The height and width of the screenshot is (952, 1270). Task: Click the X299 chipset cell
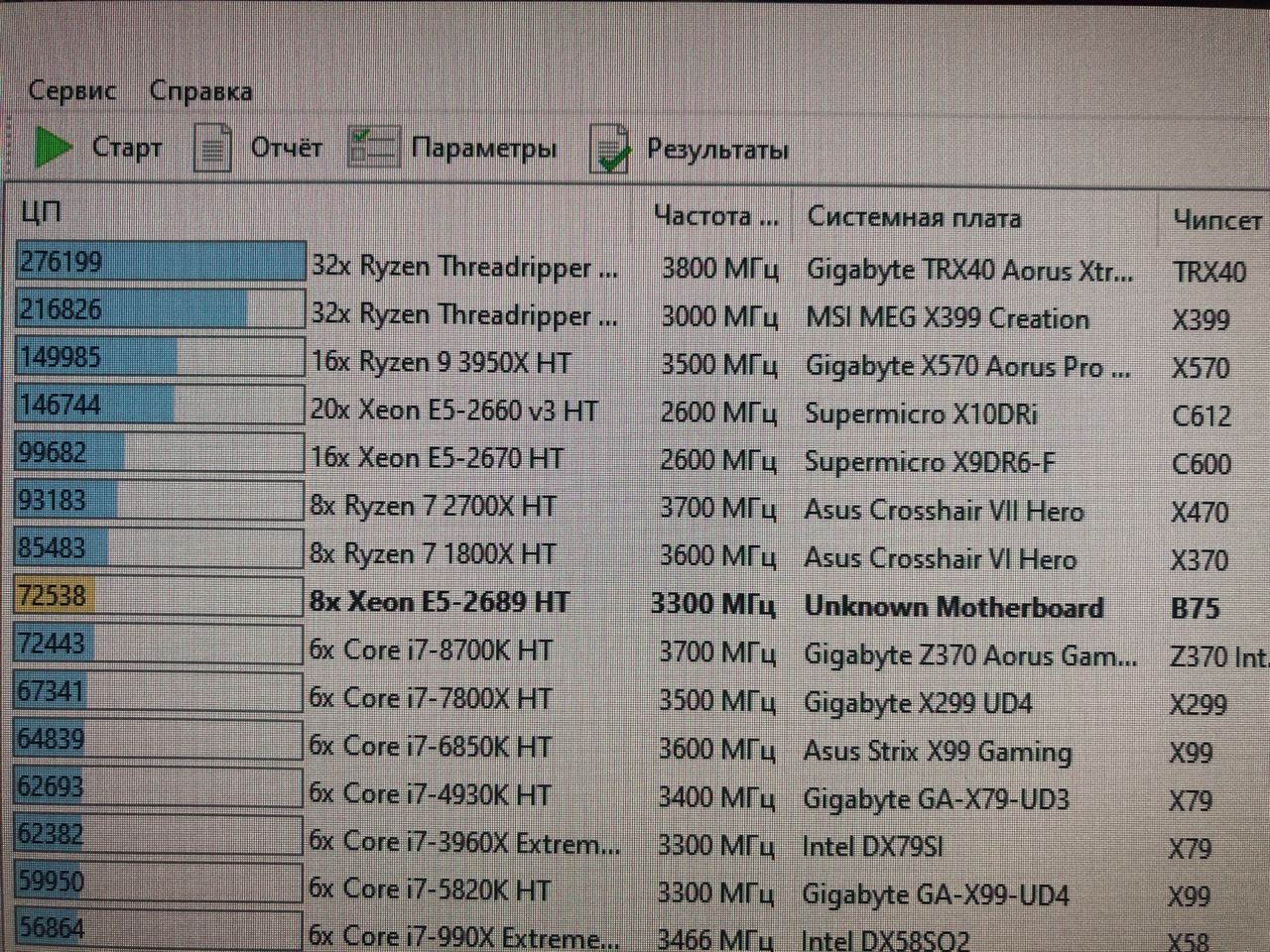click(1198, 704)
